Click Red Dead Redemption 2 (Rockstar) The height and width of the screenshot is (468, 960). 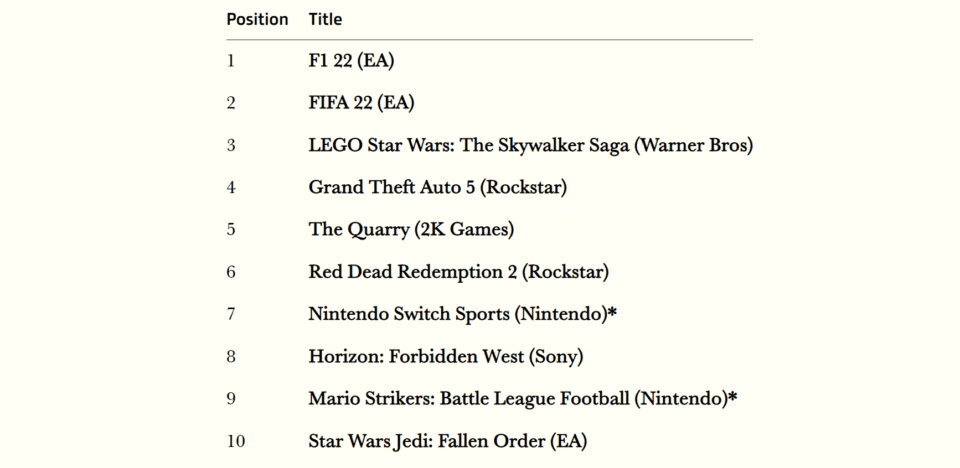(459, 272)
